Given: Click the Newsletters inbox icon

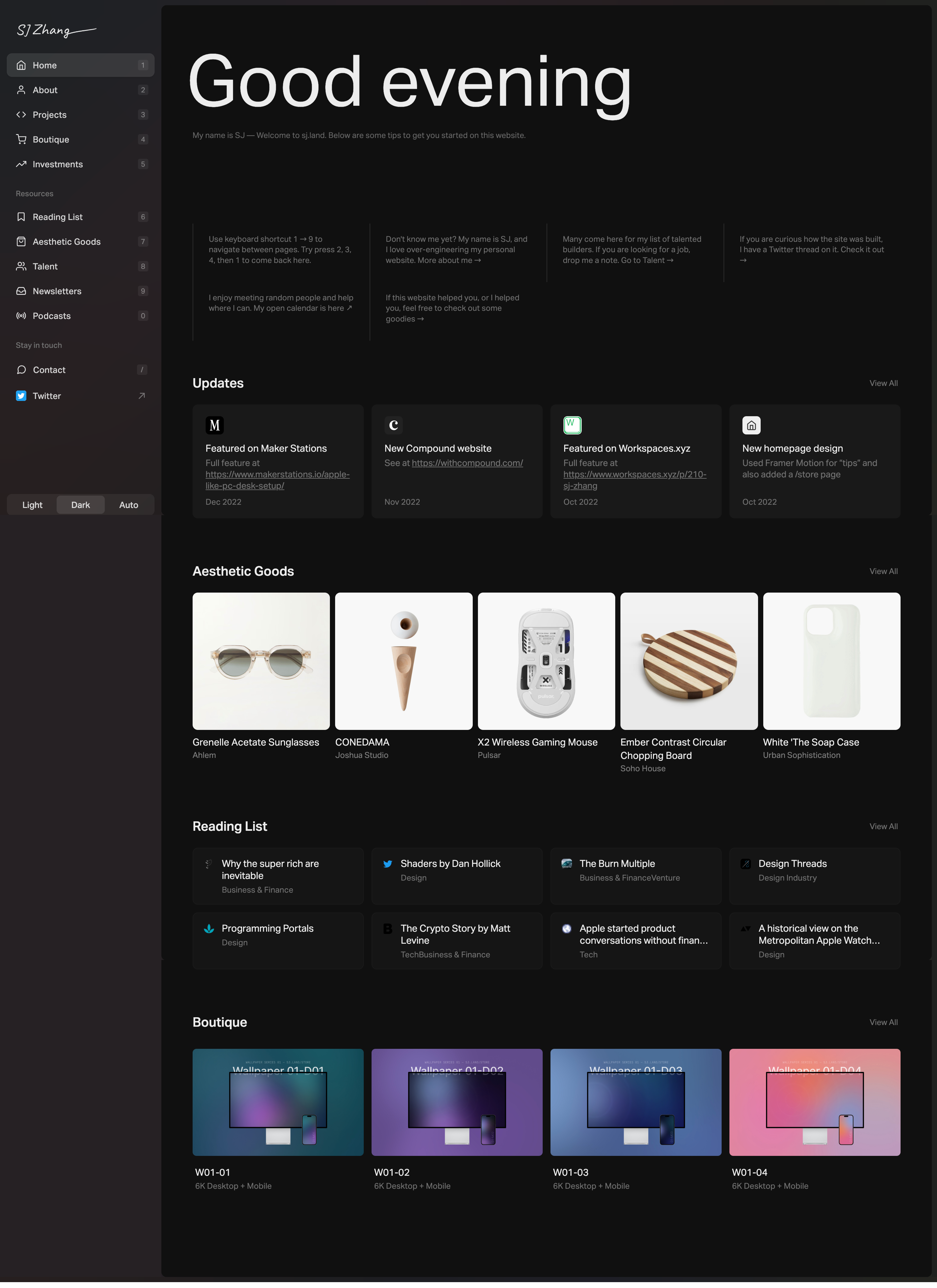Looking at the screenshot, I should coord(21,291).
